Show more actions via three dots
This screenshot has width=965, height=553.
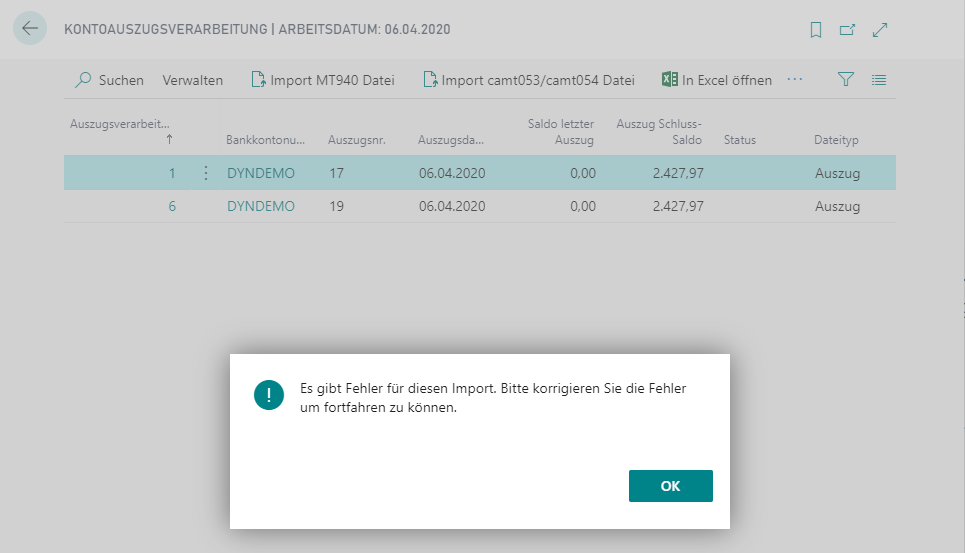pos(795,79)
